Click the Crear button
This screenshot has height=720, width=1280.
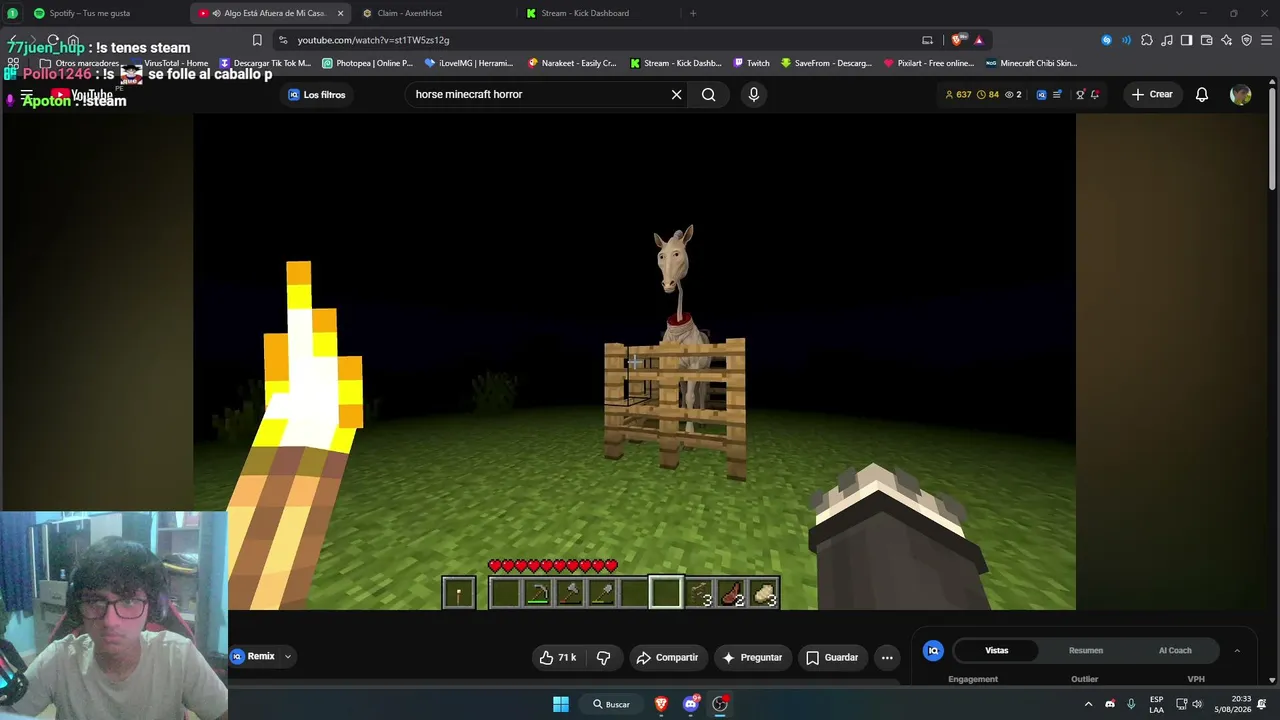point(1152,94)
